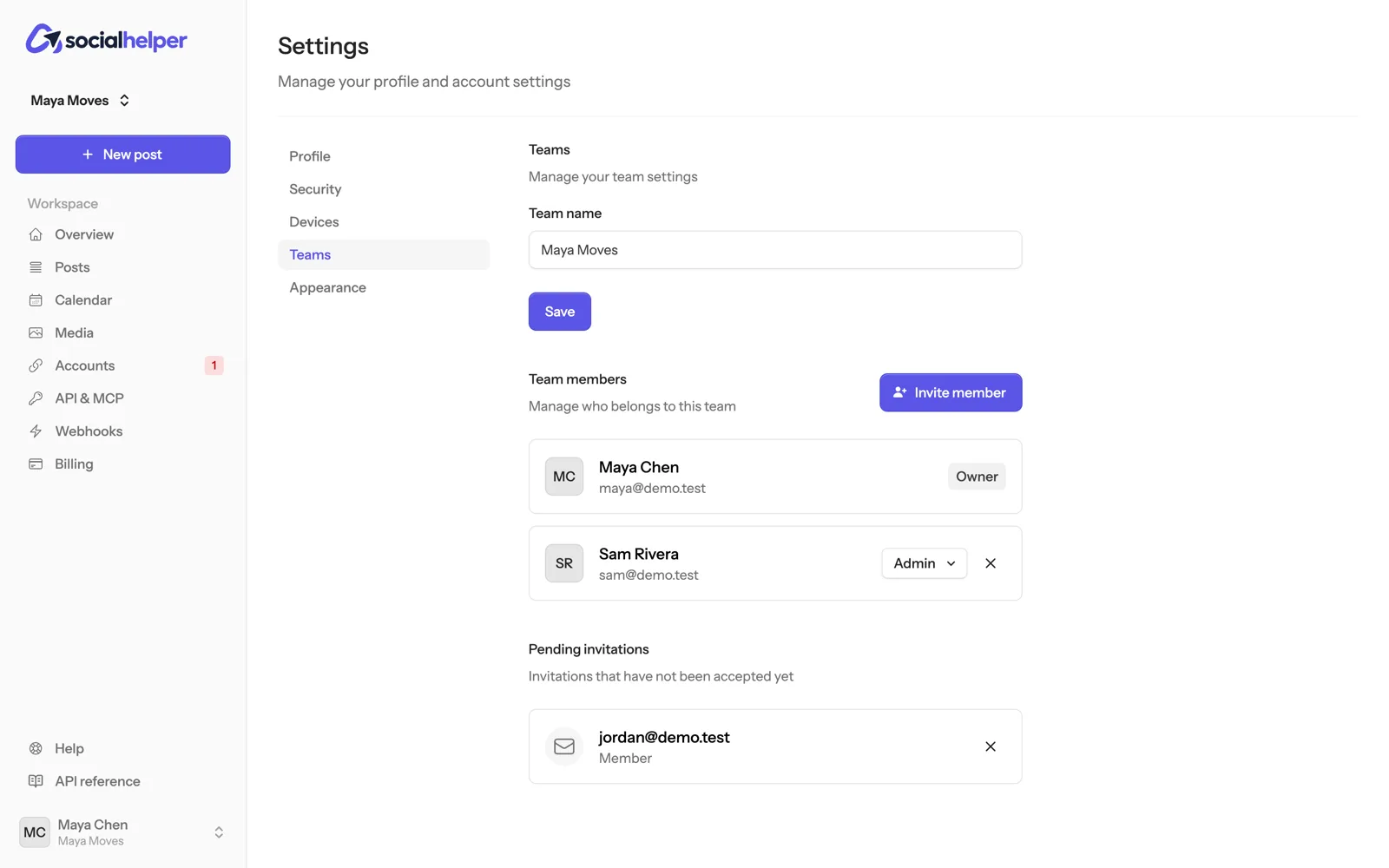
Task: Click the jordan@demo.test invitation text
Action: 664,737
